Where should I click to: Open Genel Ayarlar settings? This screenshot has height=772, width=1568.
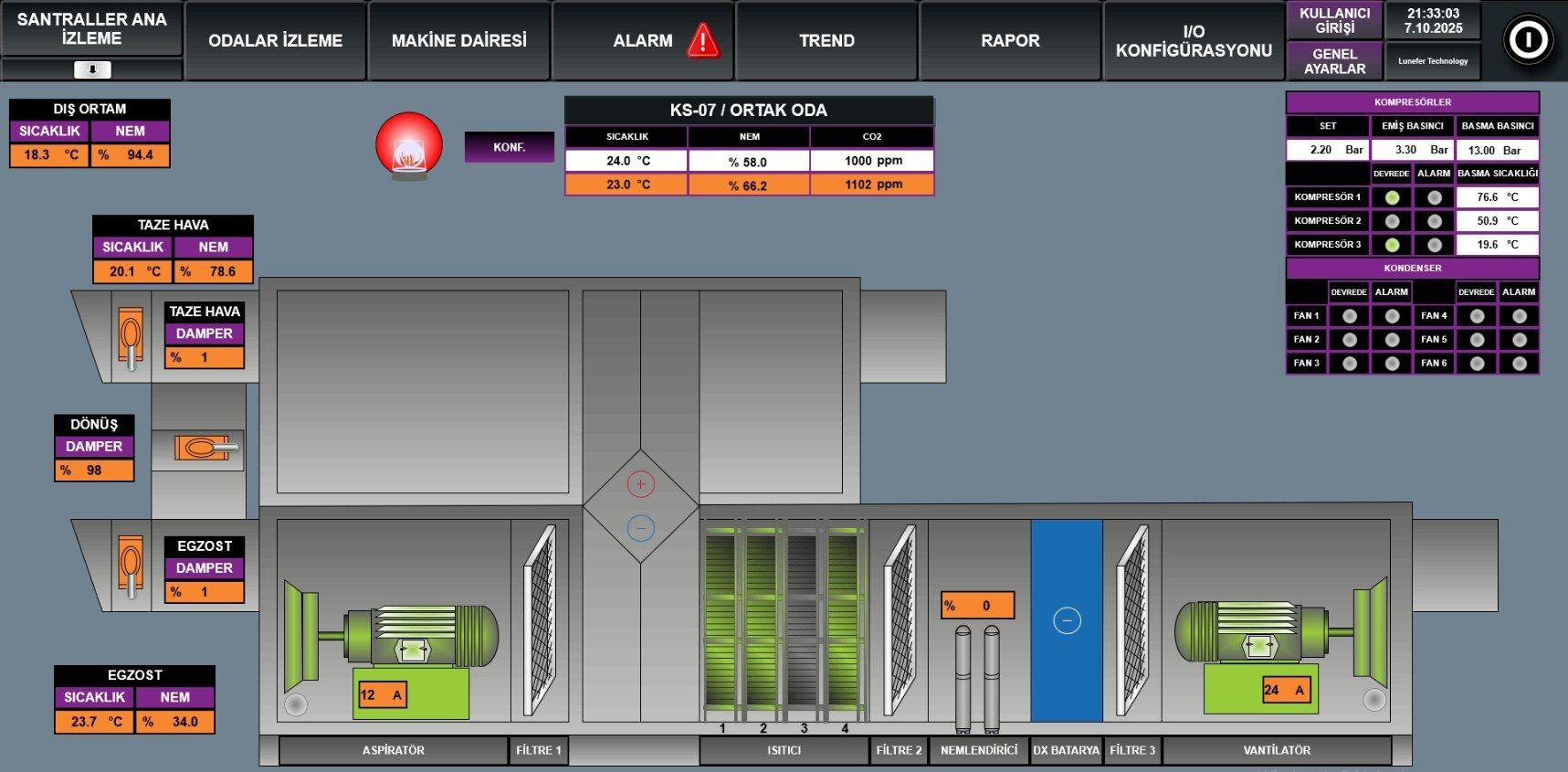(1334, 61)
